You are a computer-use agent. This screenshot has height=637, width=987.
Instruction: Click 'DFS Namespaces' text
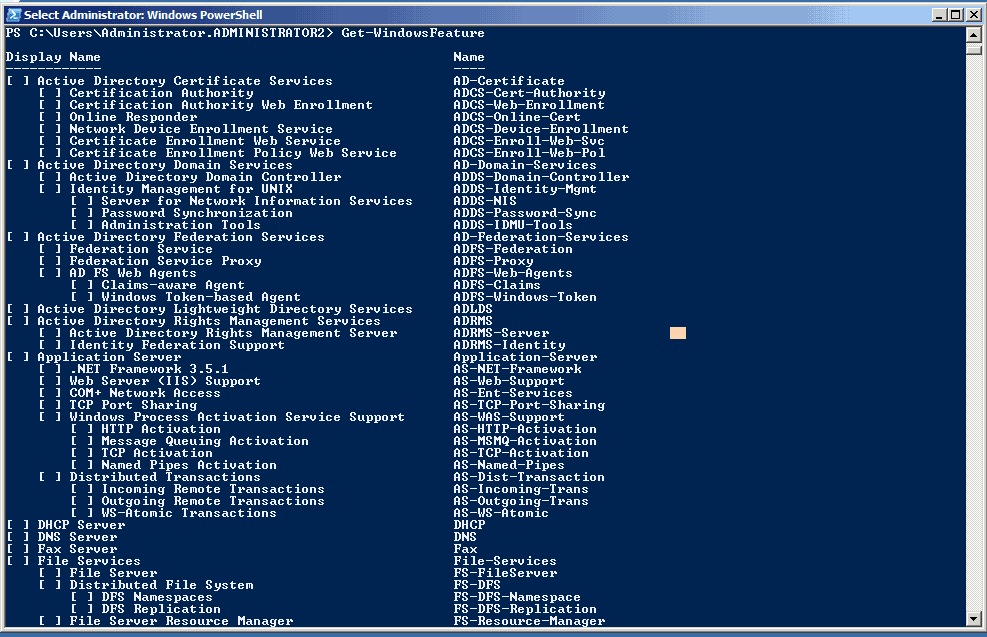point(157,597)
